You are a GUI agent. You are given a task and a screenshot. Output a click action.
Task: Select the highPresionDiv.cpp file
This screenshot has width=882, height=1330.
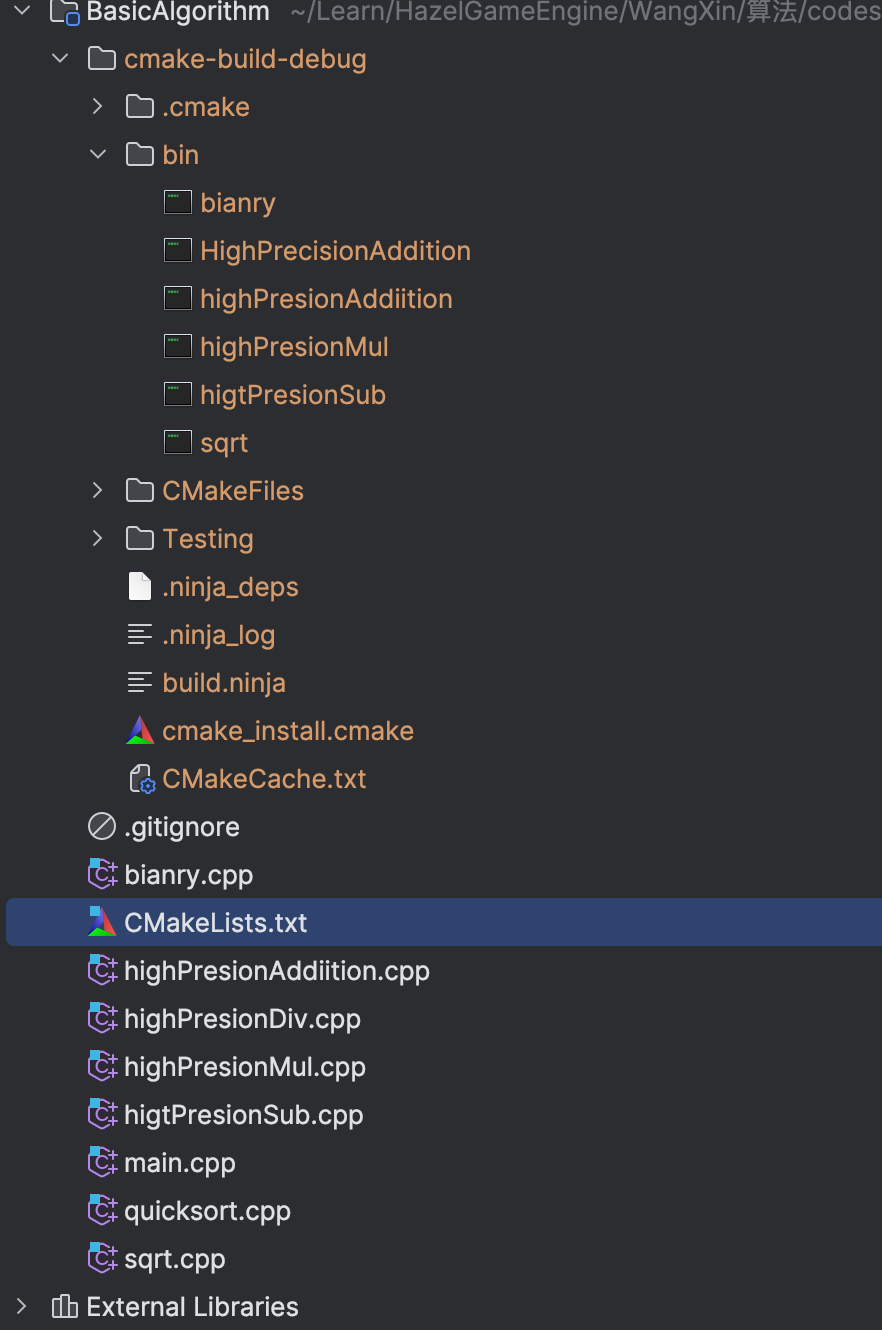242,1019
